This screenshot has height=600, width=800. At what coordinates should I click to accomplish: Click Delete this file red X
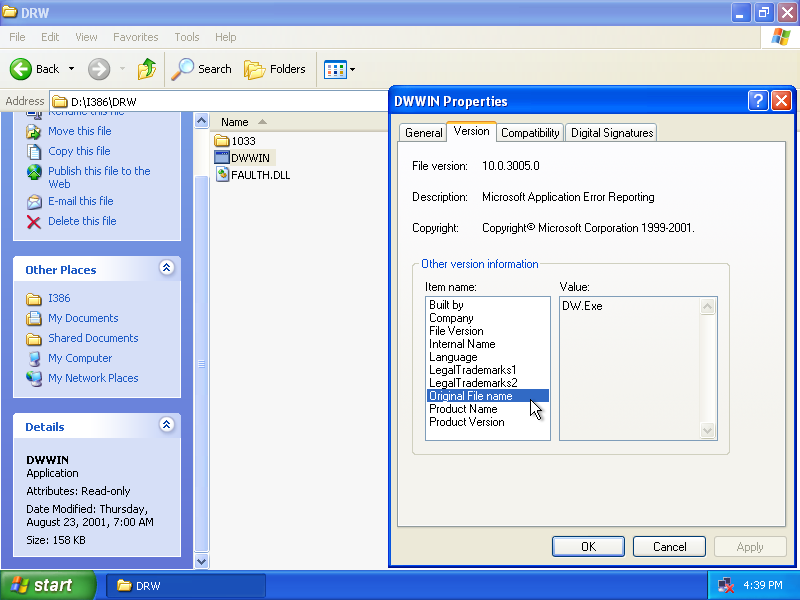(34, 221)
